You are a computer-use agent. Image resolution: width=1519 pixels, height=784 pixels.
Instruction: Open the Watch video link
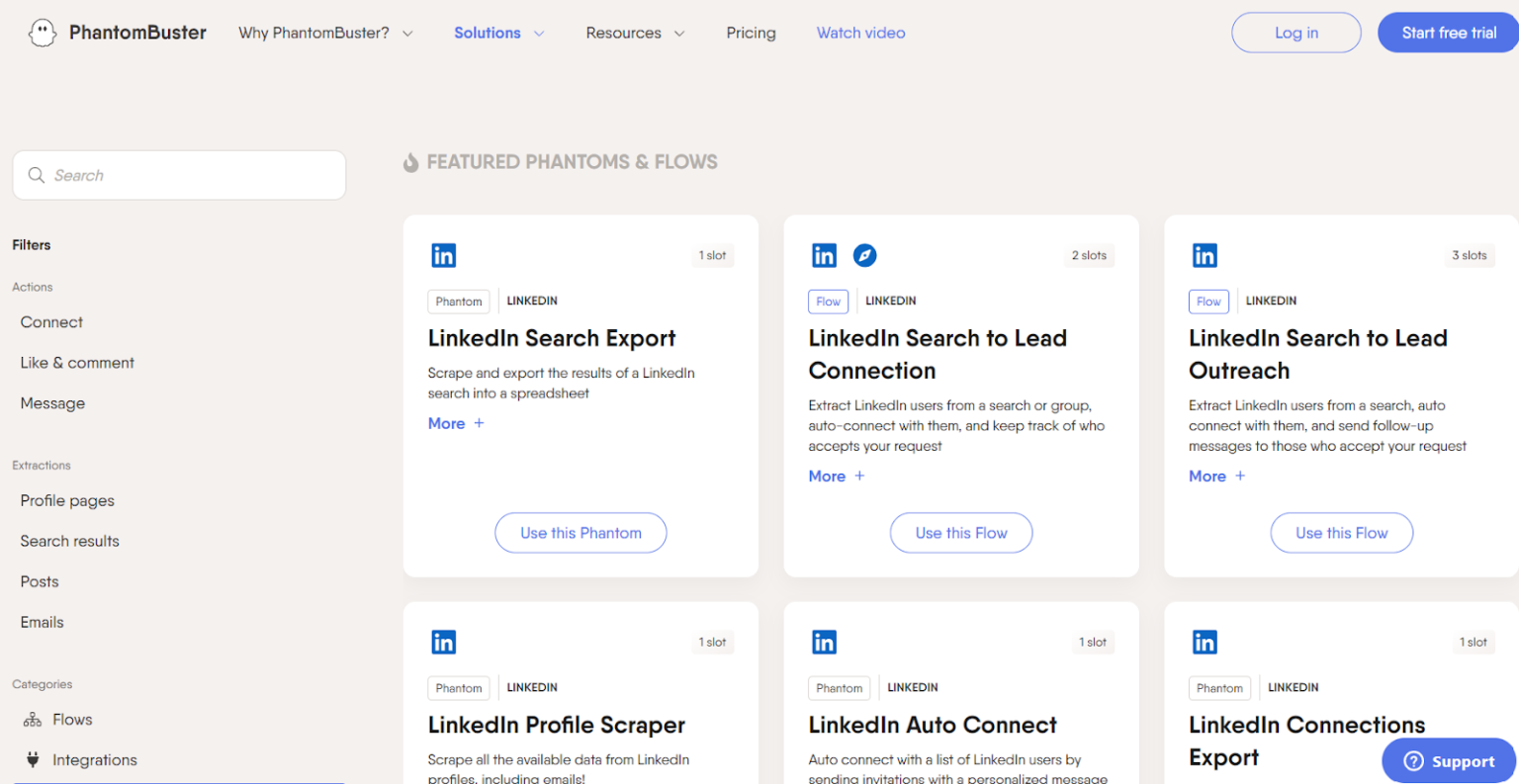click(x=860, y=32)
